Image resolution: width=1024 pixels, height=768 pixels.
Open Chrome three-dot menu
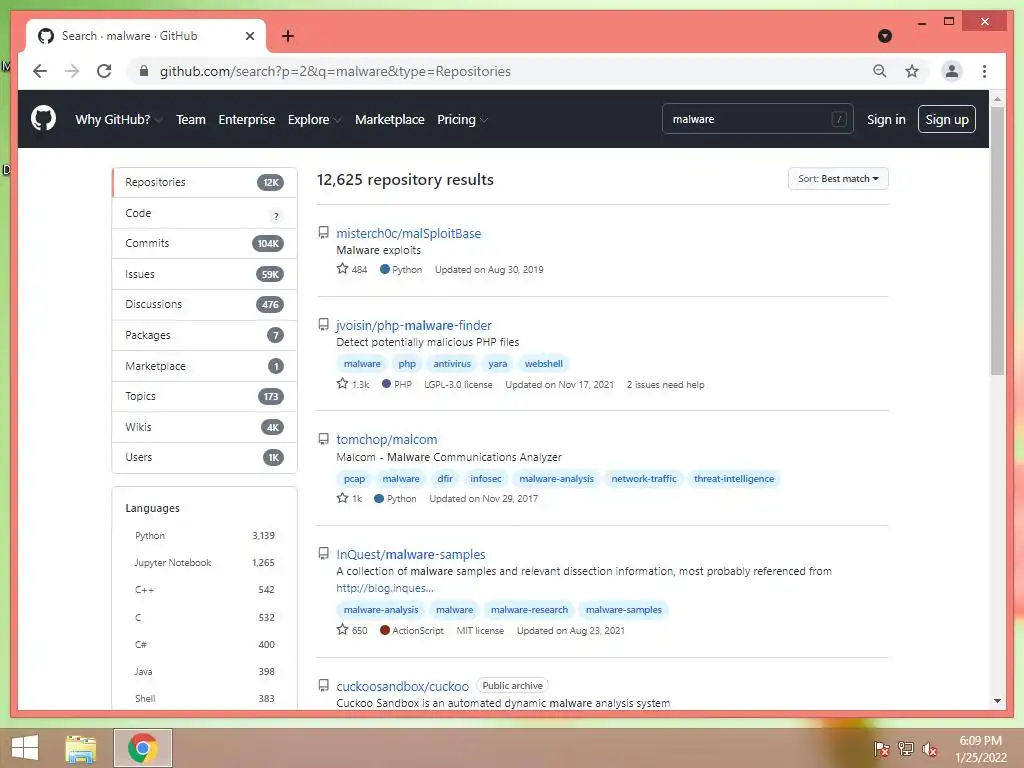tap(984, 71)
